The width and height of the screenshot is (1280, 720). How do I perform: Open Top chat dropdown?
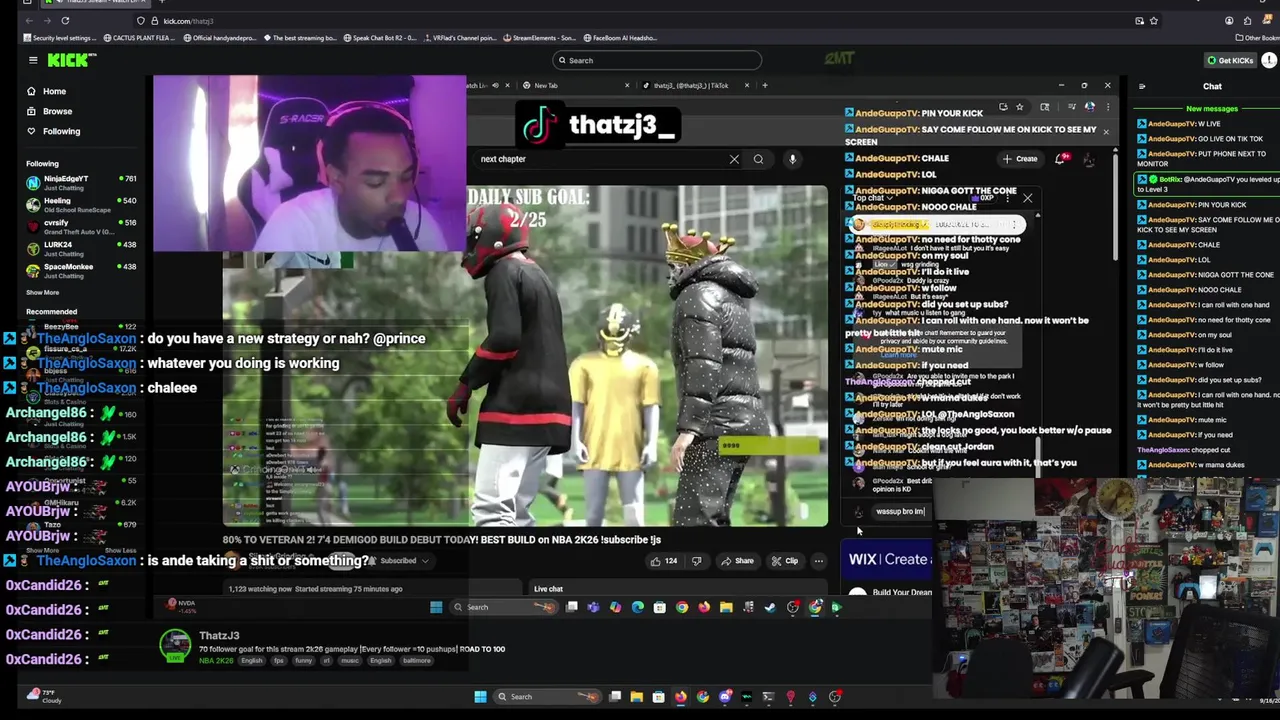872,198
